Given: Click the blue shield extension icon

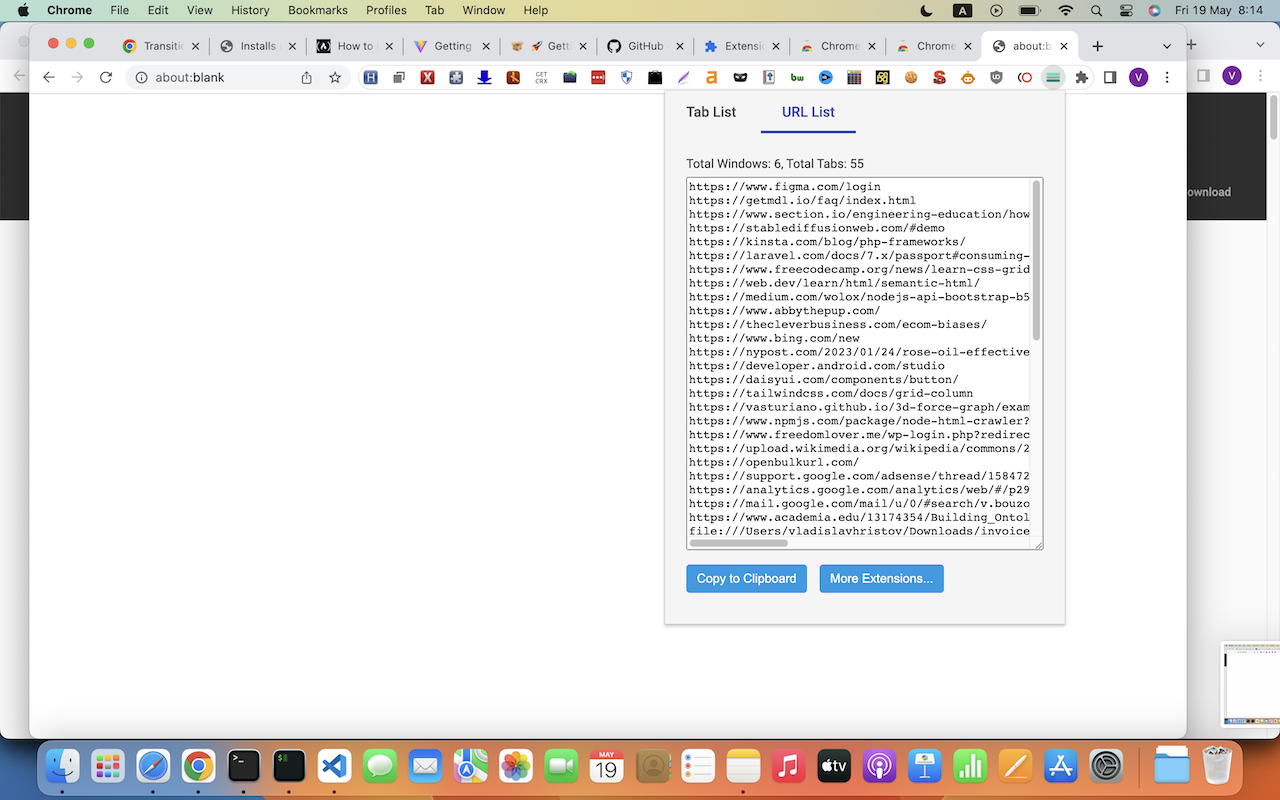Looking at the screenshot, I should (x=627, y=77).
